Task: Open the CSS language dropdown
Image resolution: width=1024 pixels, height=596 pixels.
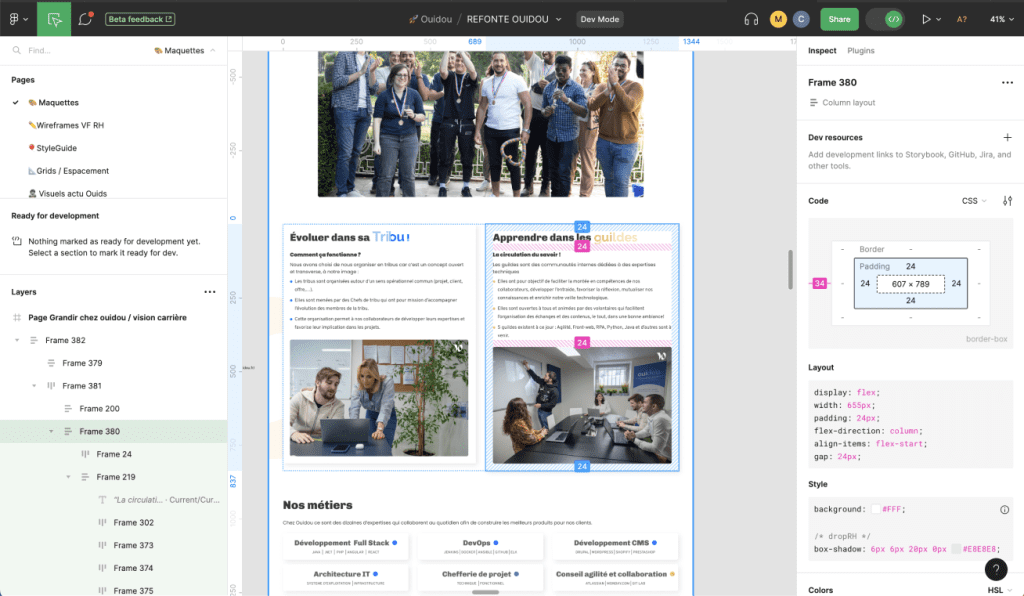Action: click(974, 201)
